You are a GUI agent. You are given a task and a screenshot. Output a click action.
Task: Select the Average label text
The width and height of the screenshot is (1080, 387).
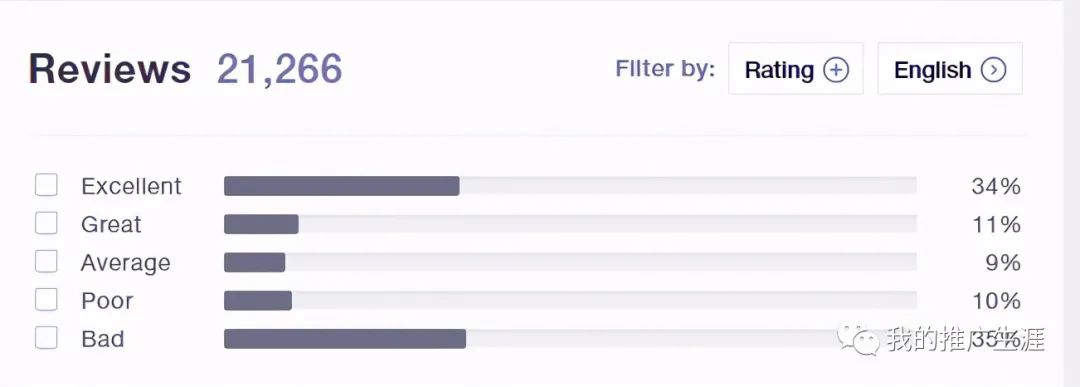[125, 263]
